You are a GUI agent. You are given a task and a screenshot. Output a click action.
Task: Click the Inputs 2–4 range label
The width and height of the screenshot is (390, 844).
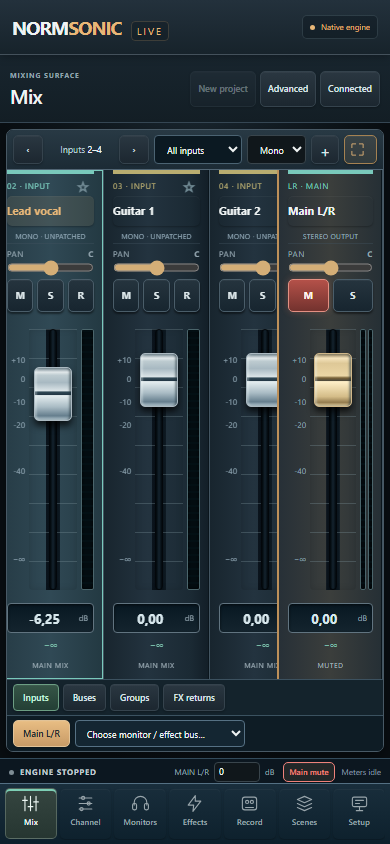coord(81,150)
